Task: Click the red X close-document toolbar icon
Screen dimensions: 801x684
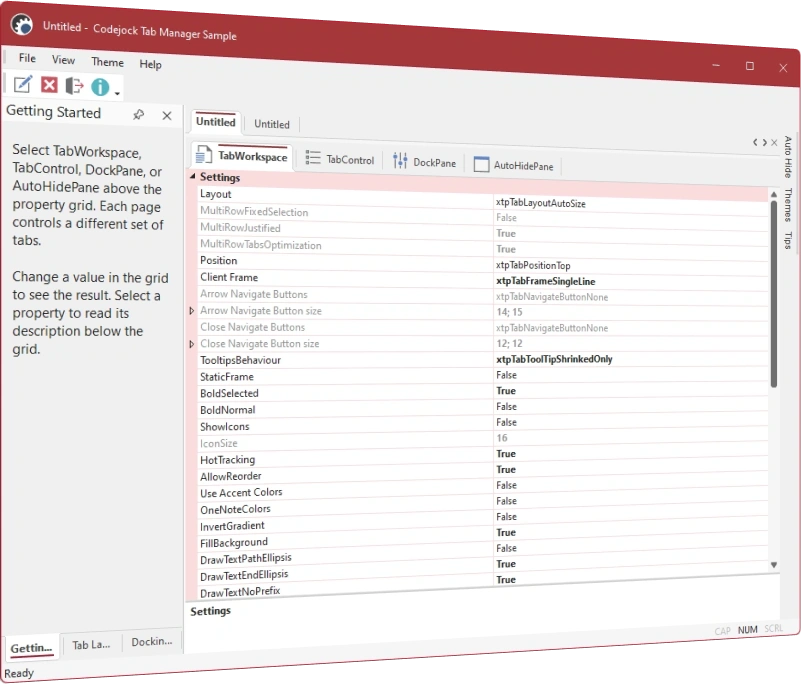Action: 49,85
